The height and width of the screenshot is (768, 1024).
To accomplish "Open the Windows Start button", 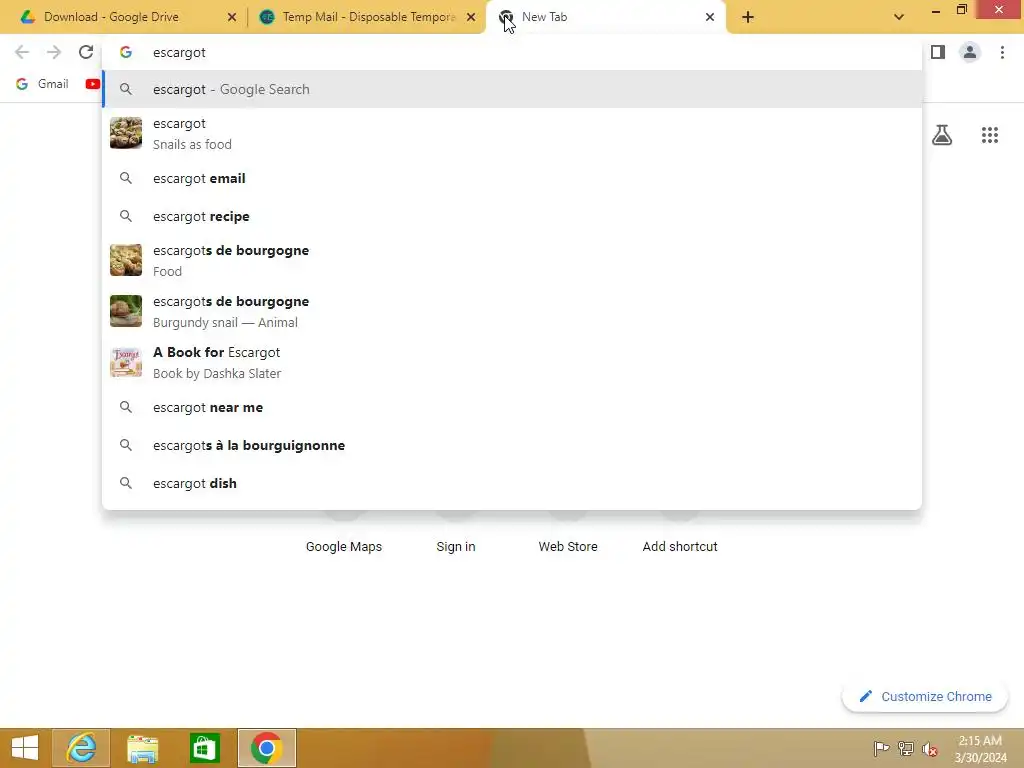I will click(25, 748).
